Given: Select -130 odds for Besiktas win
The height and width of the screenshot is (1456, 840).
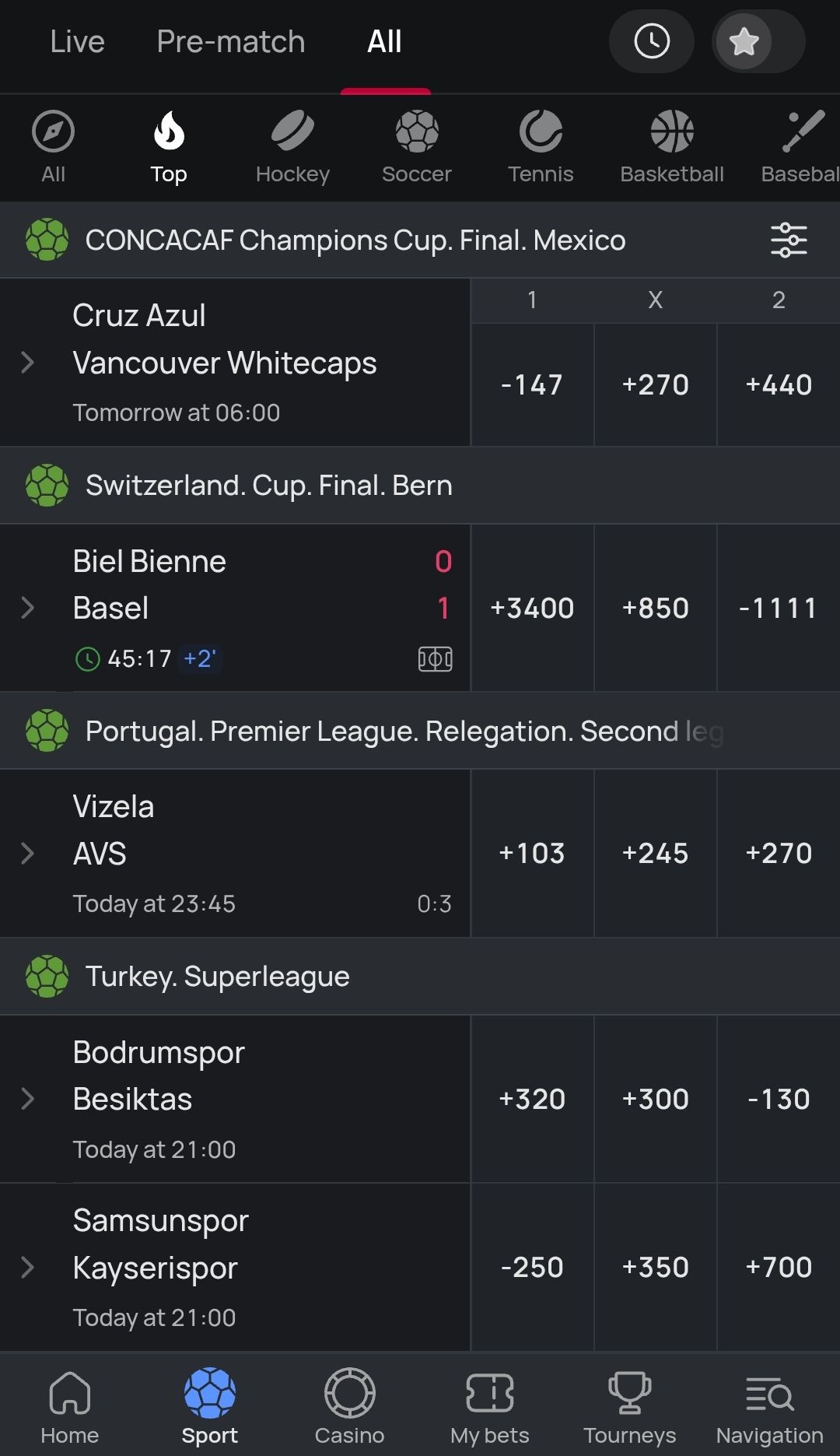Looking at the screenshot, I should [779, 1099].
